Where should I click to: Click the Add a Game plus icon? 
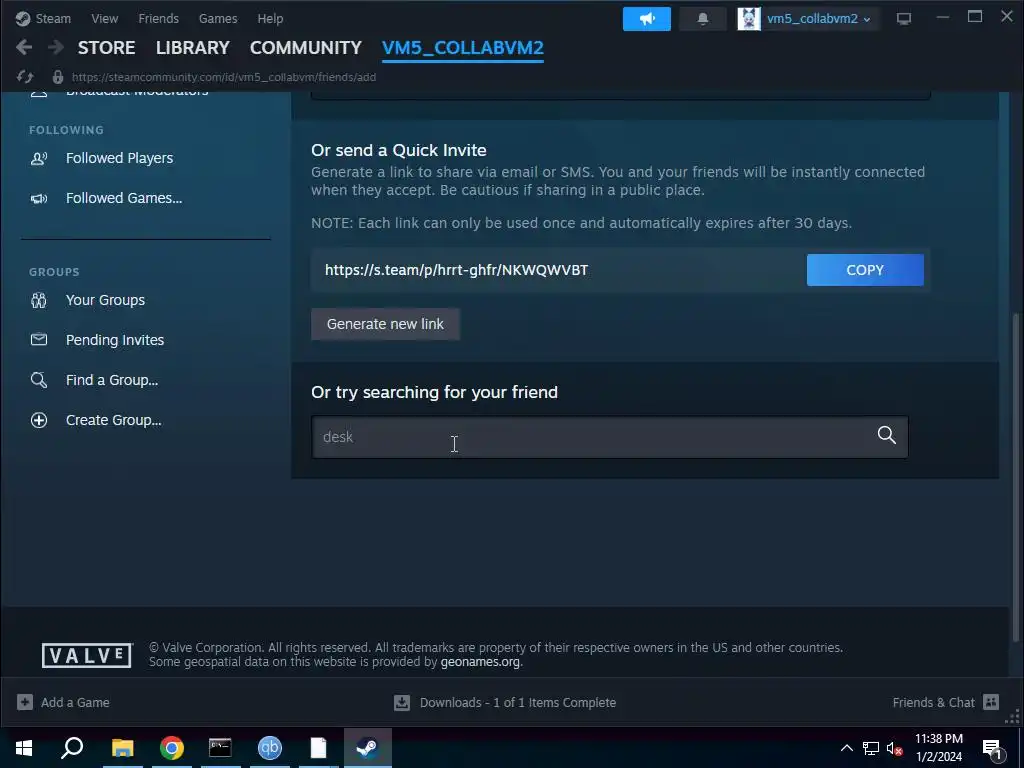pyautogui.click(x=25, y=702)
